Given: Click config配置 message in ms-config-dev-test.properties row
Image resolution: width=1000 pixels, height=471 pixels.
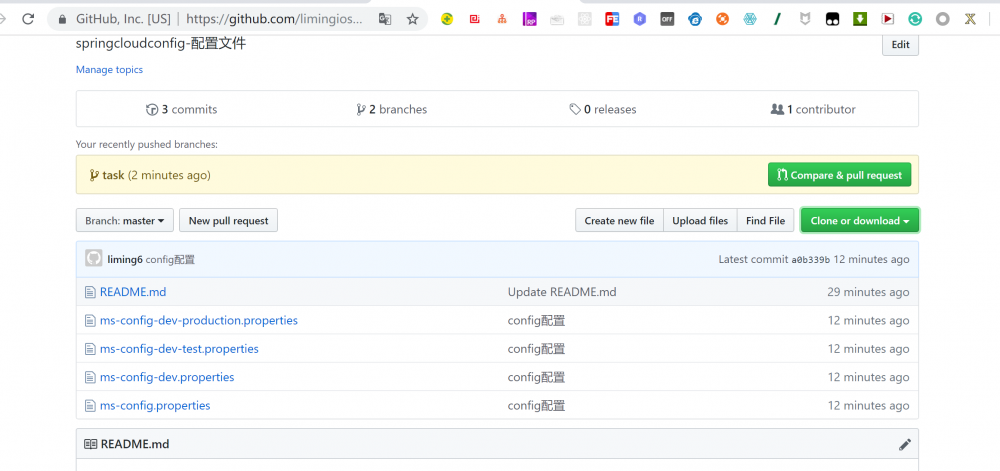Looking at the screenshot, I should (536, 349).
